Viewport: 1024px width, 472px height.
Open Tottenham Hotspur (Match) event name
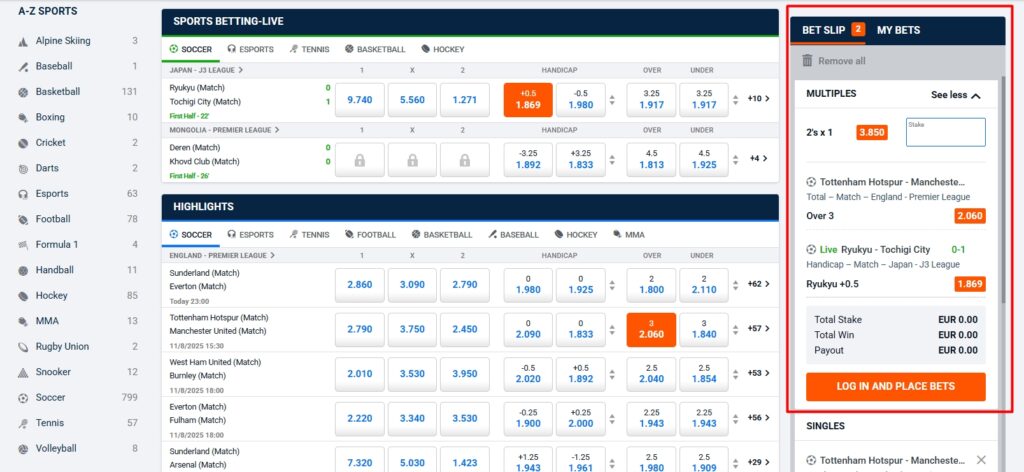click(219, 317)
